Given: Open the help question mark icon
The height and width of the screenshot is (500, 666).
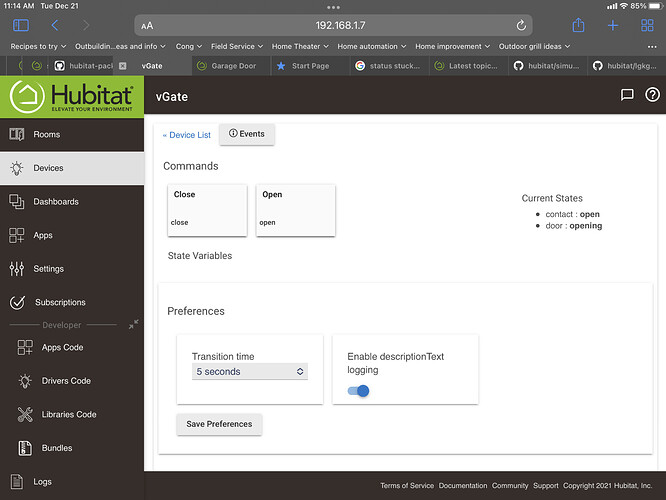Looking at the screenshot, I should click(652, 95).
